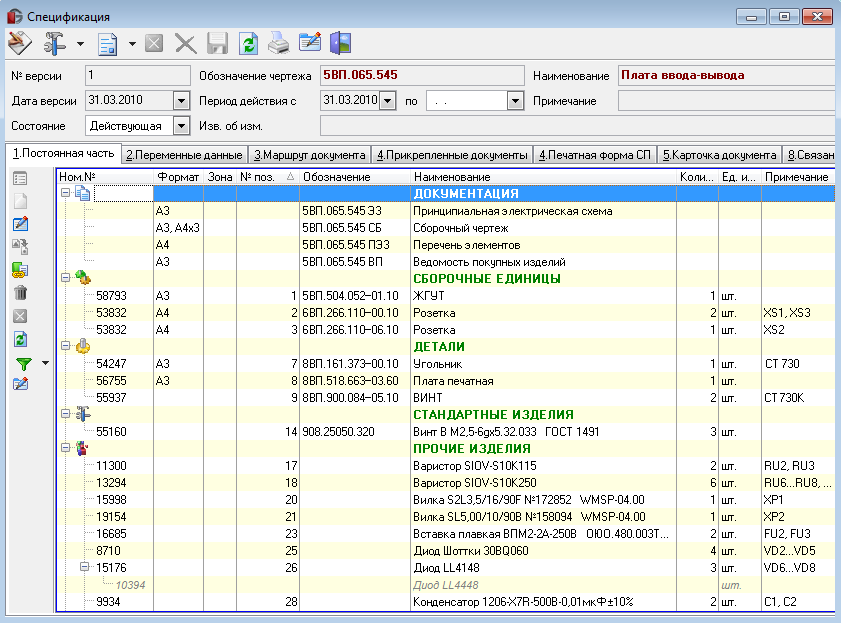The height and width of the screenshot is (623, 841).
Task: Click the Обозначение чертежа field 5ВП.065.545
Action: click(422, 76)
